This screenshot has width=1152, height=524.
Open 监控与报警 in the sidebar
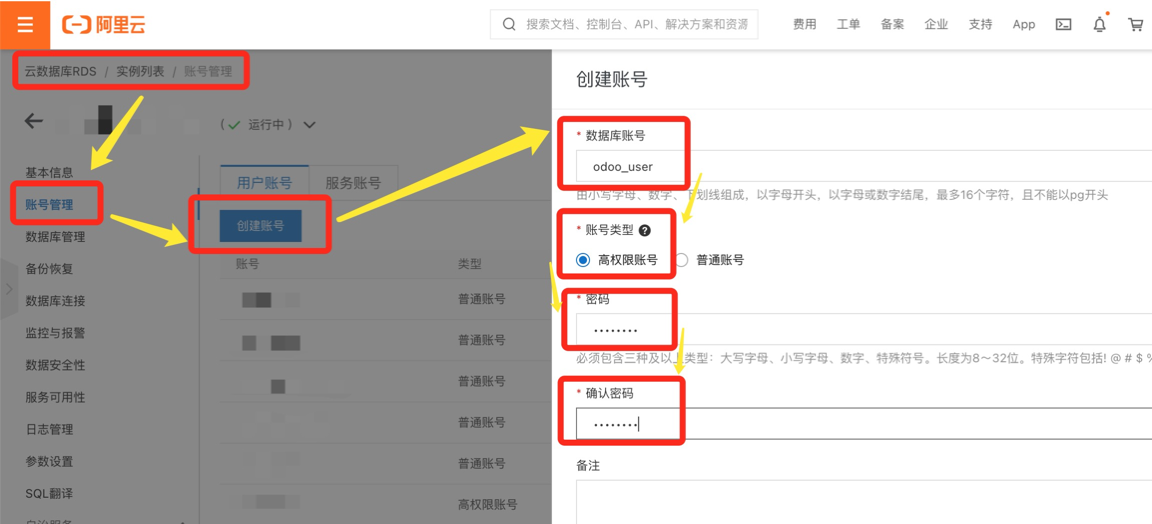[55, 333]
